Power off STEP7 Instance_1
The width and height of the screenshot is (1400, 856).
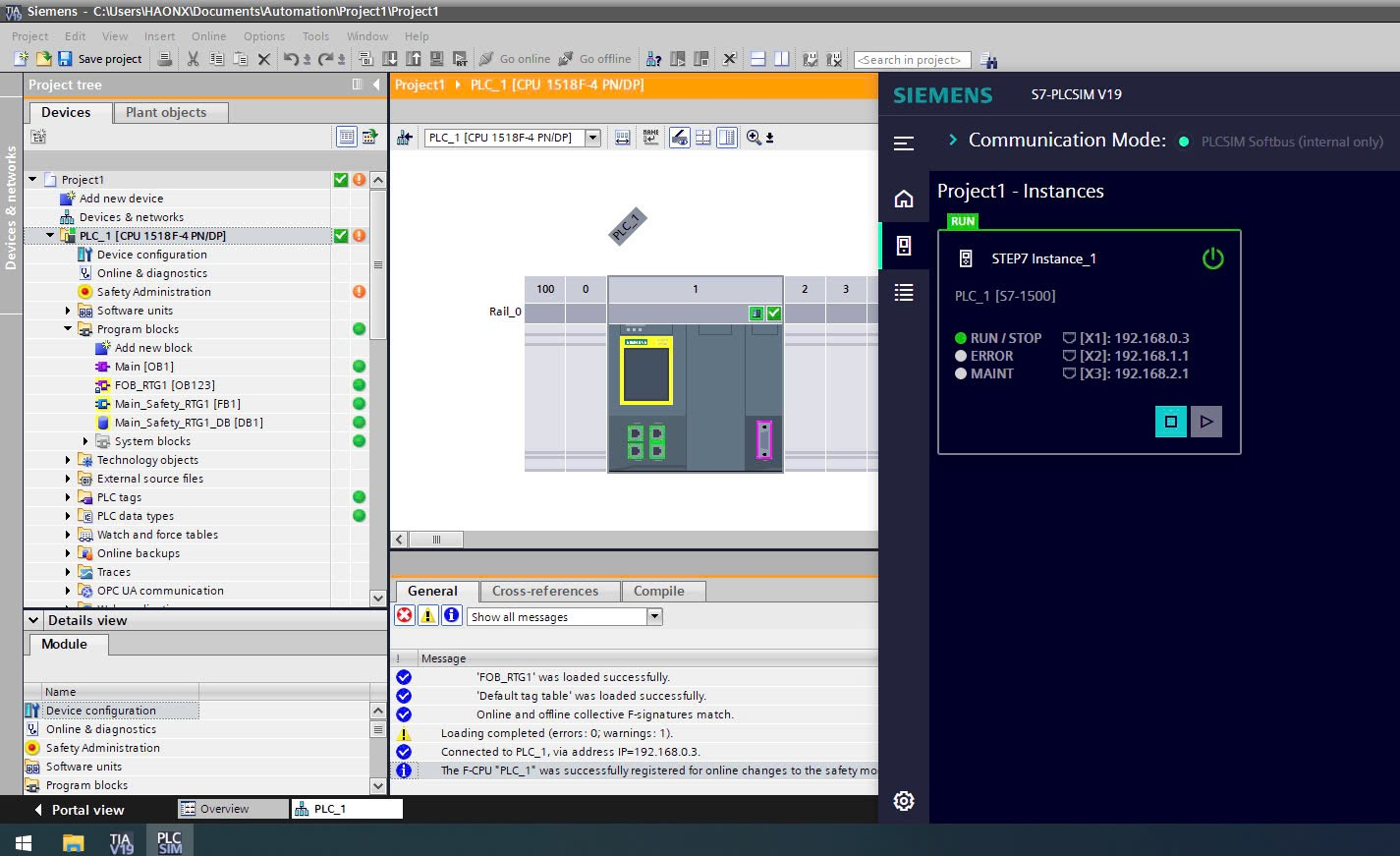(x=1212, y=258)
